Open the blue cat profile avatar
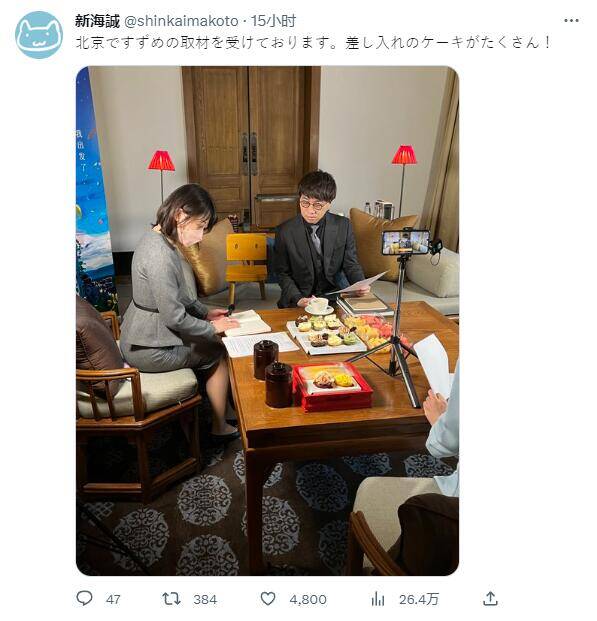 [x=39, y=35]
